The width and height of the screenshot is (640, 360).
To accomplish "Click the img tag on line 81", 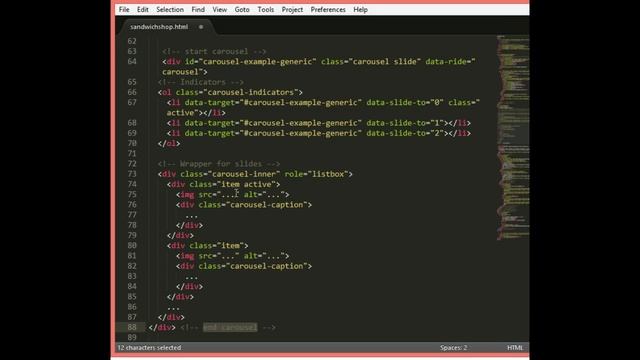I will pos(233,256).
